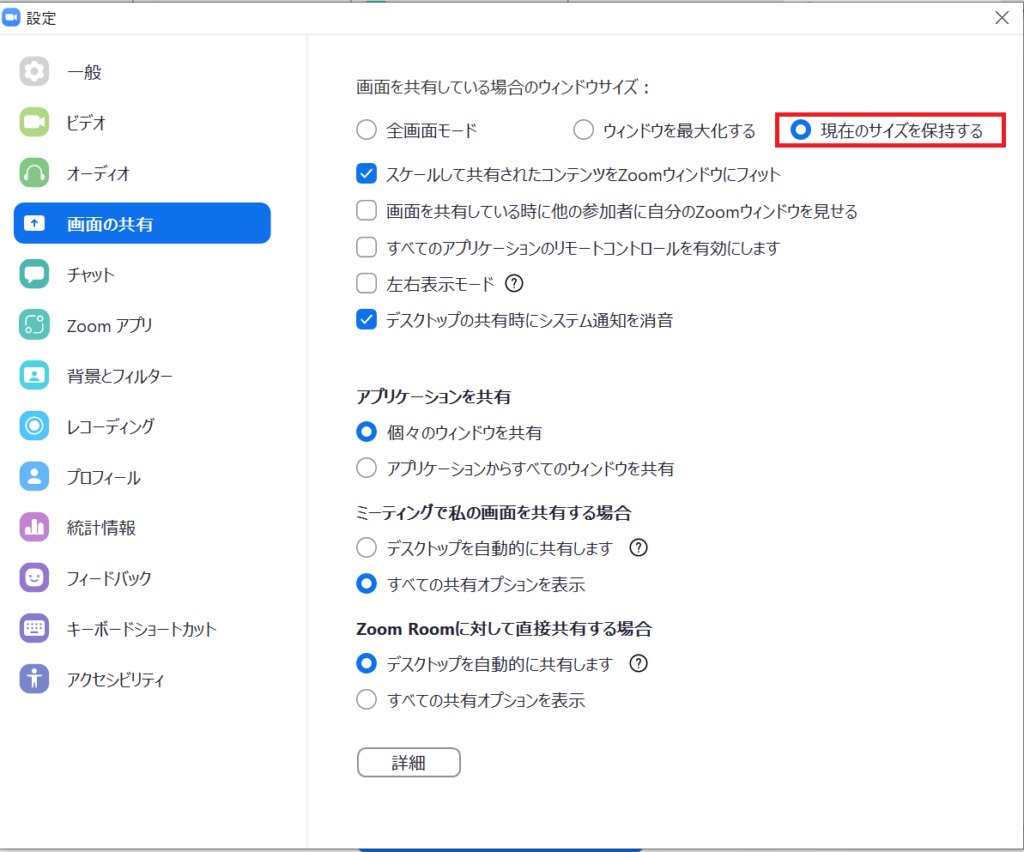Viewport: 1024px width, 852px height.
Task: Open the Zoom アプリ icon in sidebar
Action: pos(35,325)
